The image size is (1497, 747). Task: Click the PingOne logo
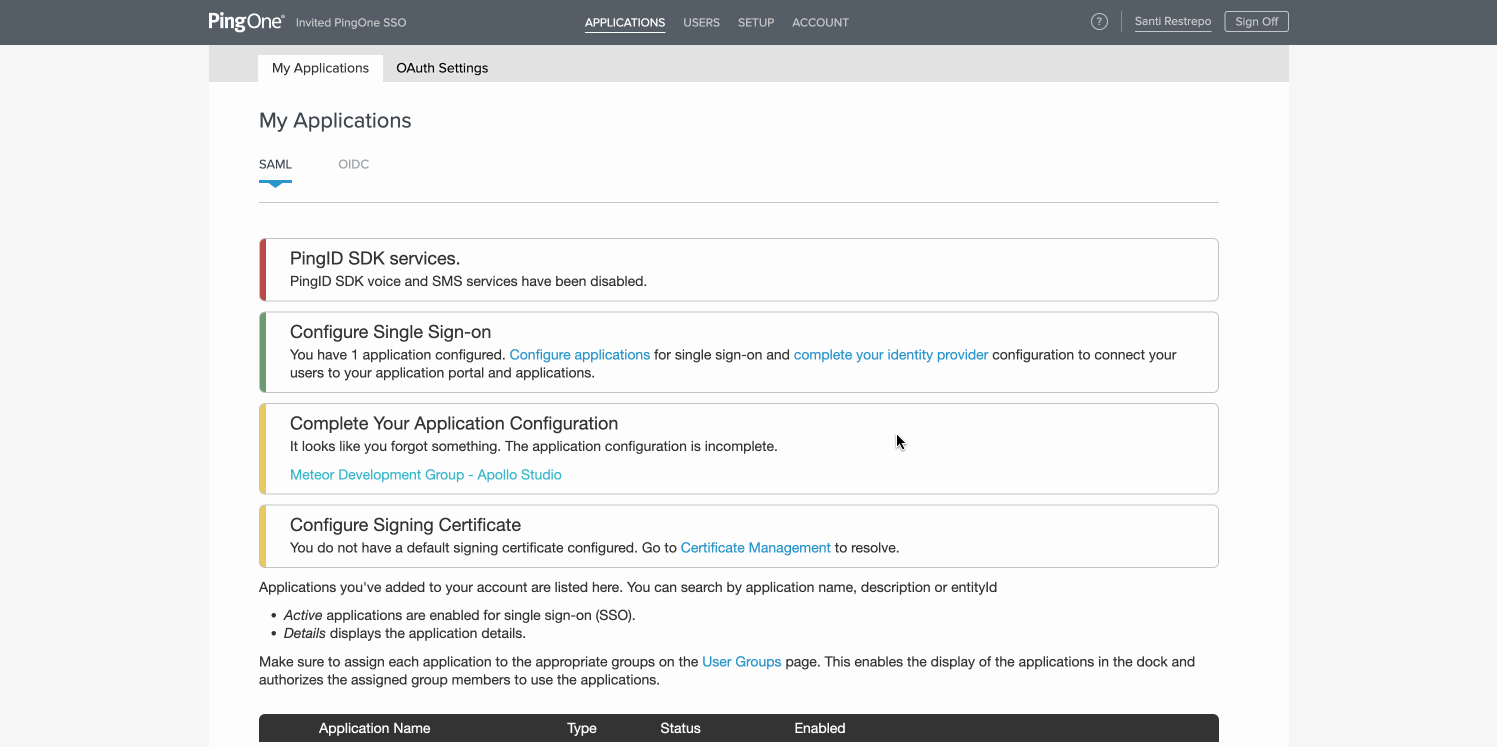pos(246,22)
